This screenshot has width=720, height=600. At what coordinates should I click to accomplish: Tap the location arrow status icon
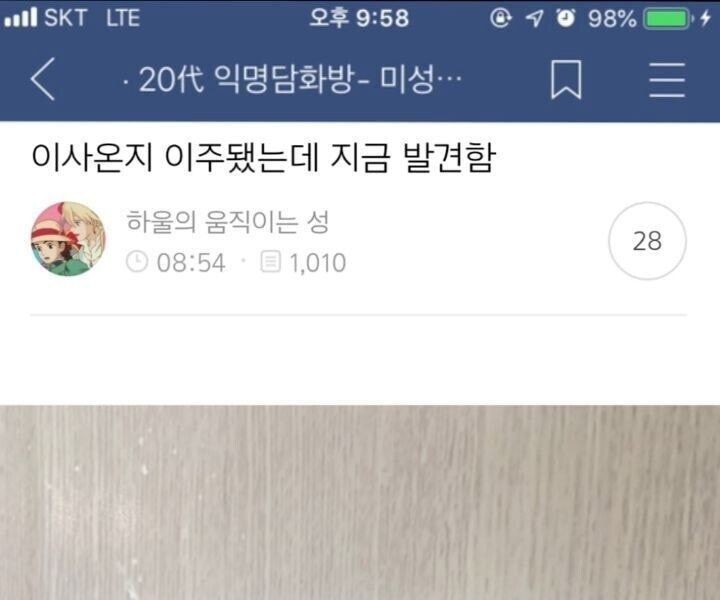click(534, 18)
